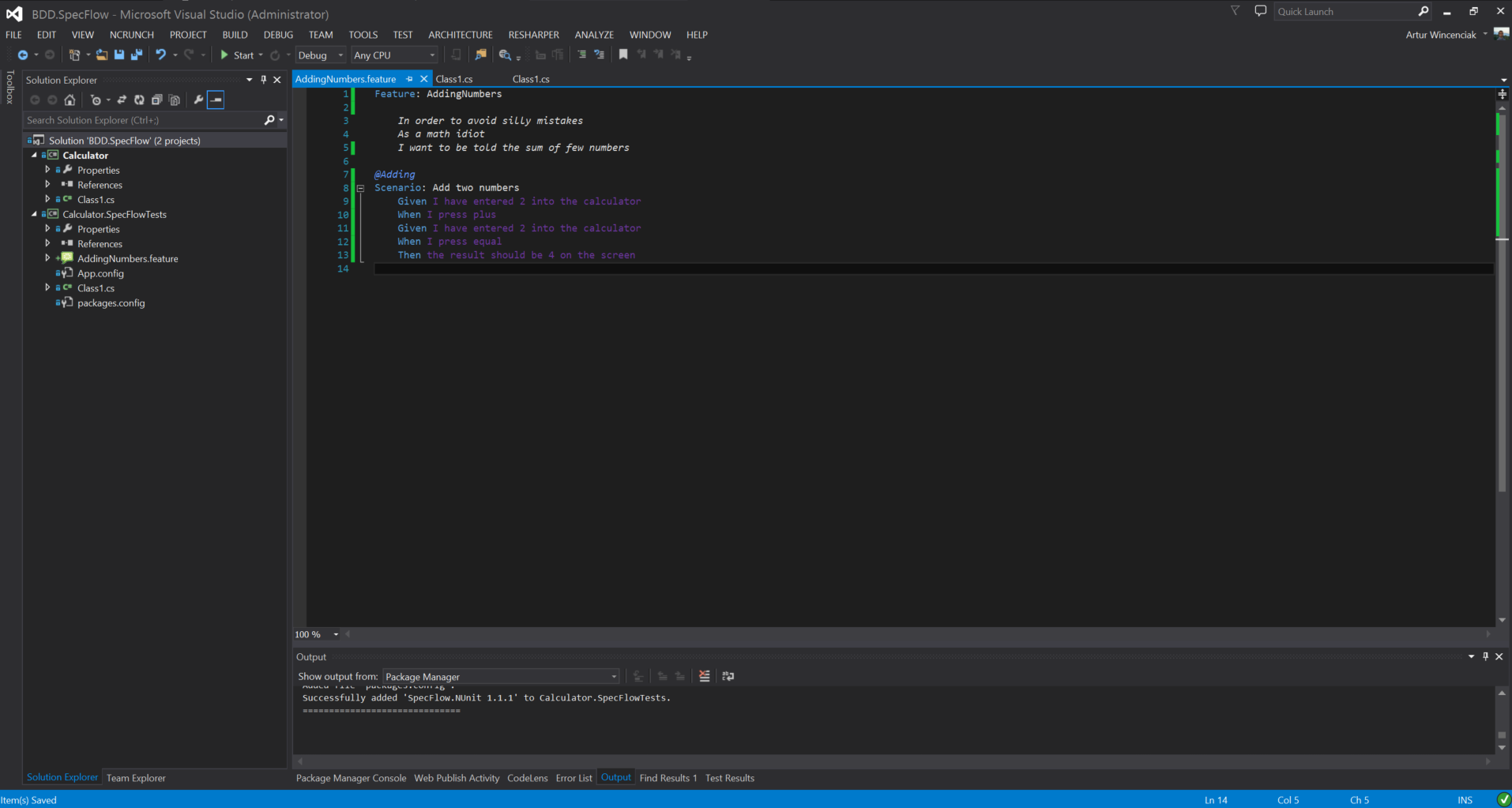The height and width of the screenshot is (808, 1512).
Task: Click the feedback speech bubble icon
Action: pyautogui.click(x=1260, y=11)
